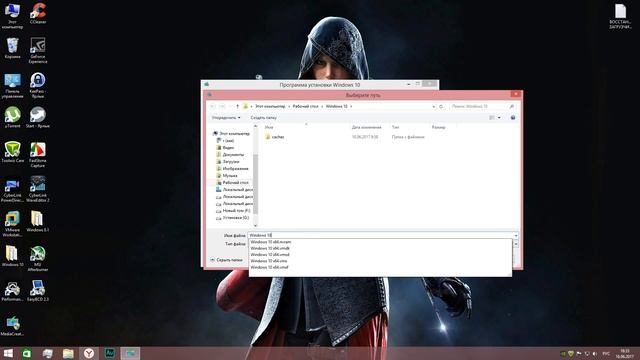Click the clock in the system tray
The height and width of the screenshot is (360, 640).
point(624,353)
